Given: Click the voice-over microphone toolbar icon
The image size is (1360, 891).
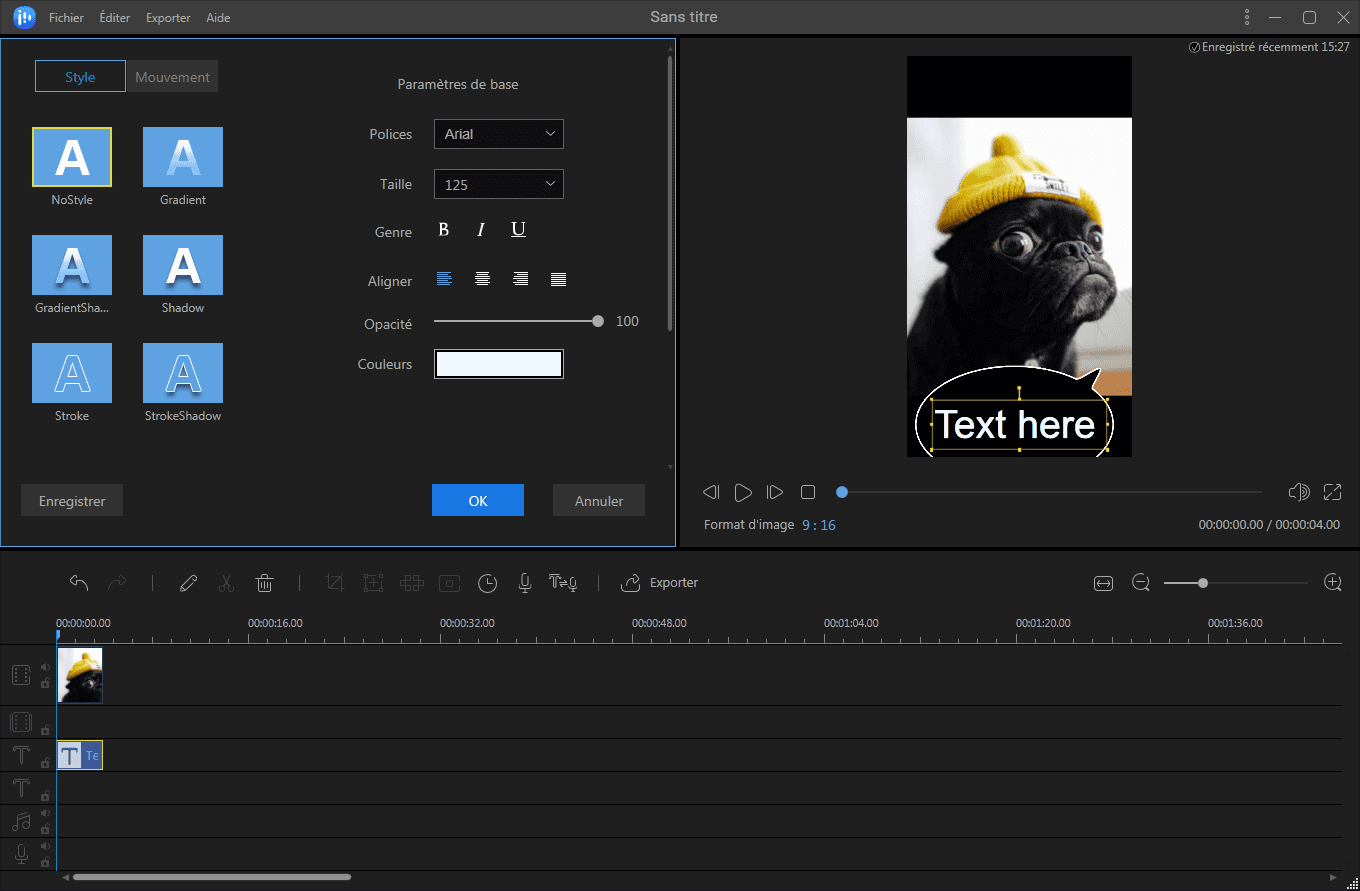Looking at the screenshot, I should point(524,583).
